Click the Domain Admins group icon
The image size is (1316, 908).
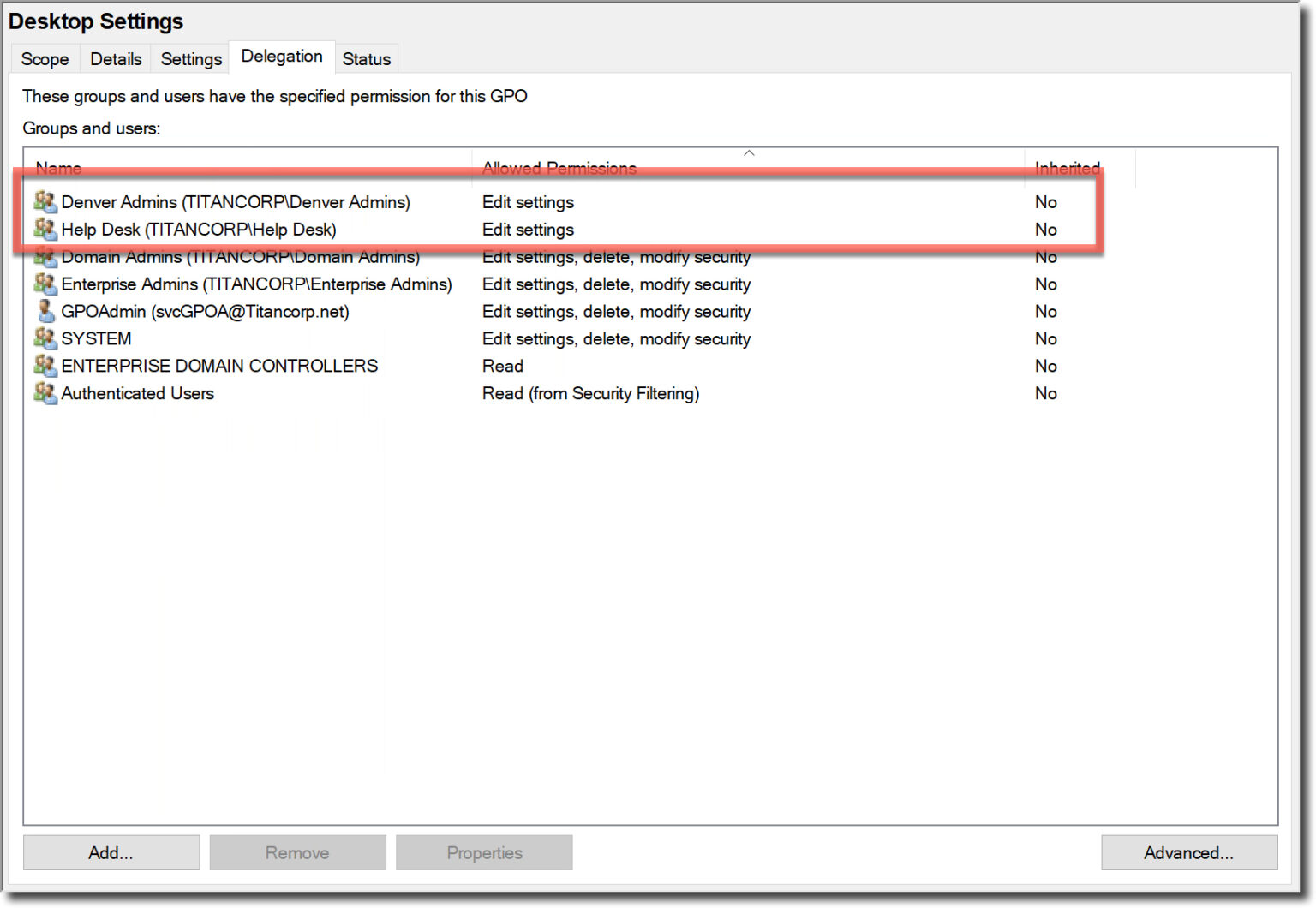45,257
